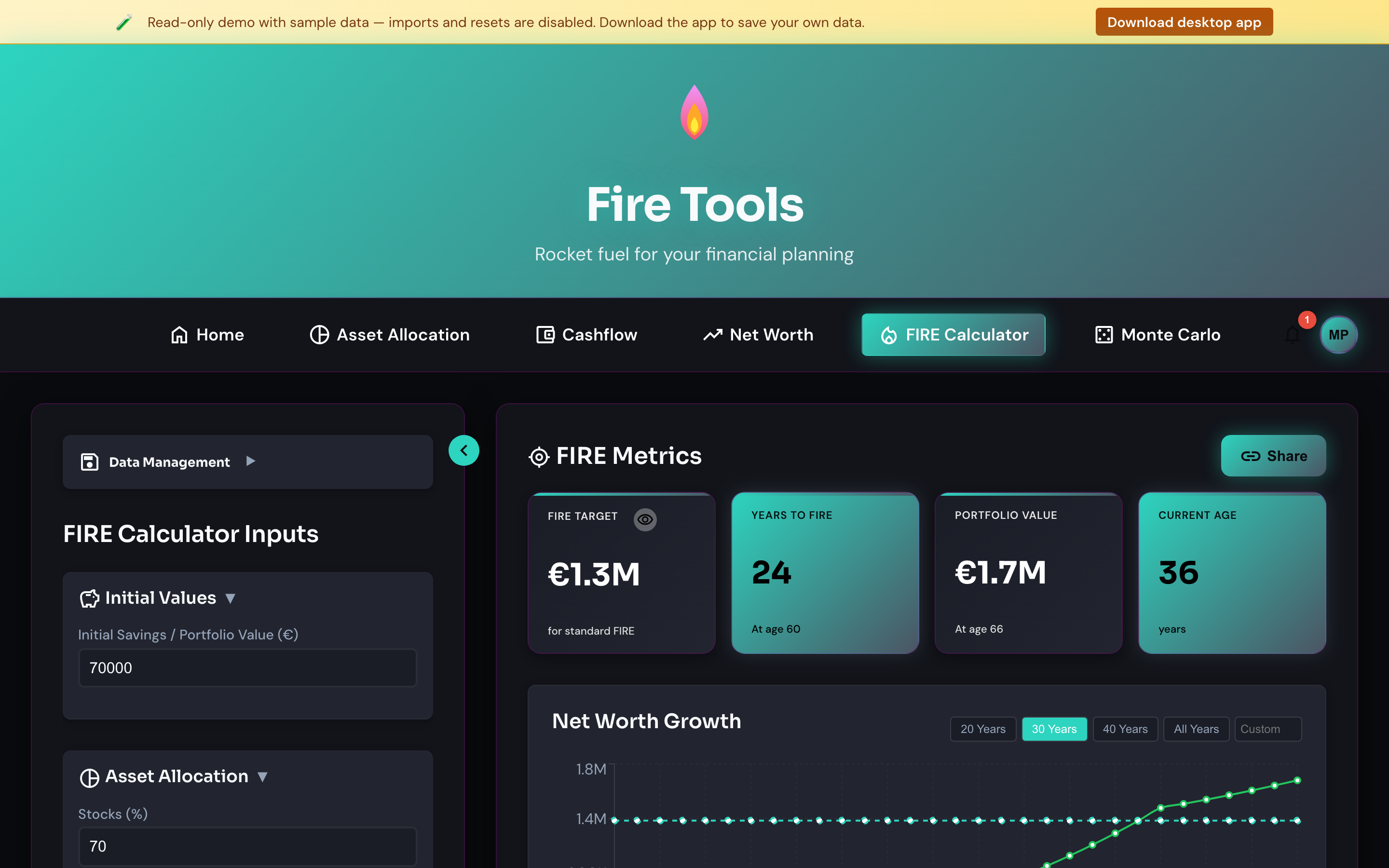Select the 30 Years chart range
Screen dimensions: 1389x868
1054,729
